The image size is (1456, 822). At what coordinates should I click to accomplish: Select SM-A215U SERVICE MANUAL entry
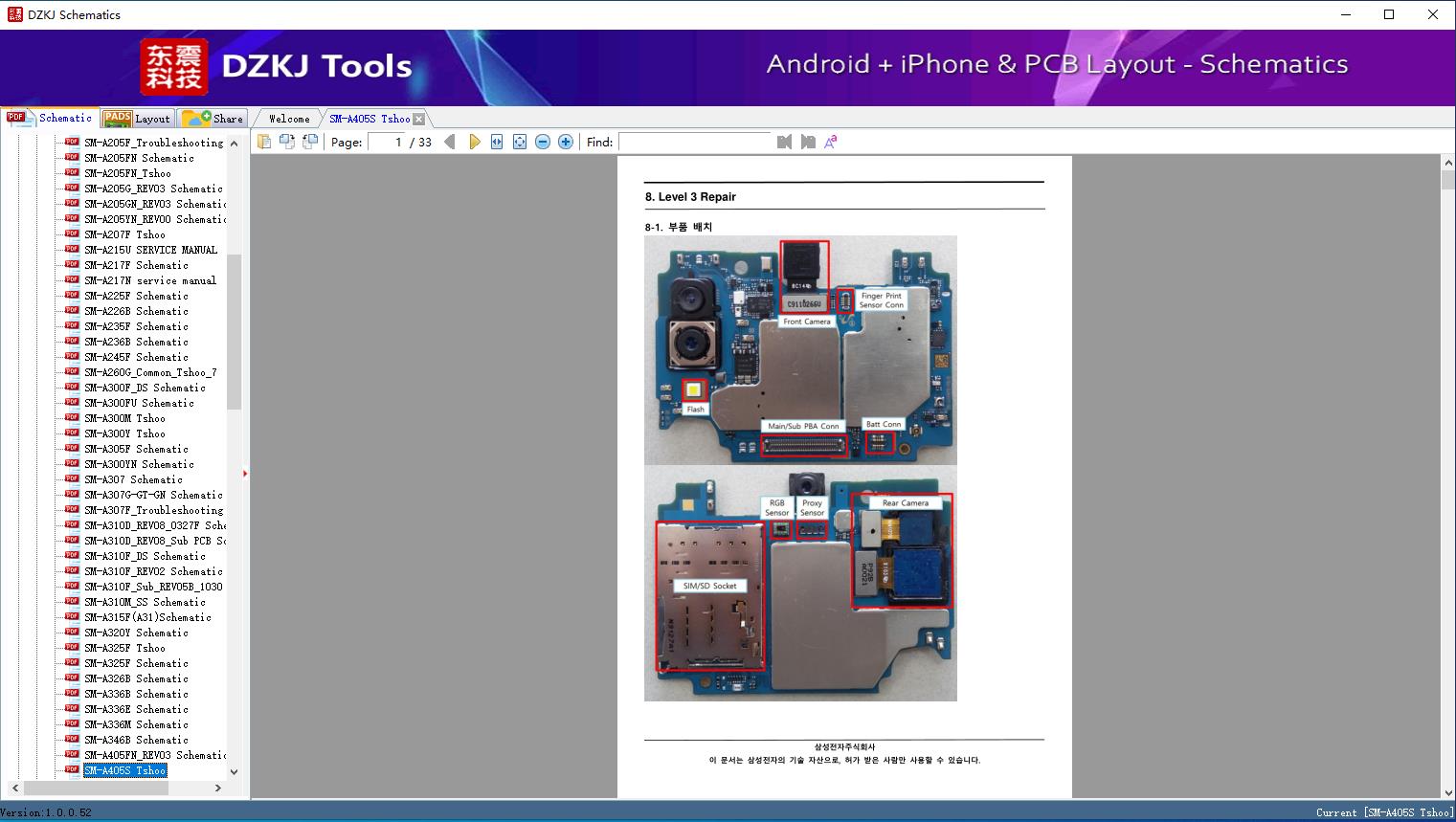150,250
